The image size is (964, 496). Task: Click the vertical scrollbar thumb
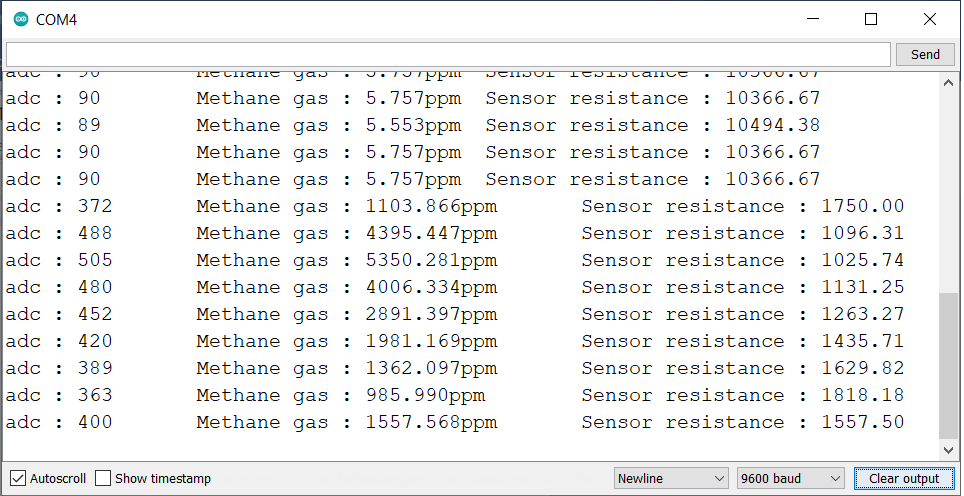coord(949,366)
